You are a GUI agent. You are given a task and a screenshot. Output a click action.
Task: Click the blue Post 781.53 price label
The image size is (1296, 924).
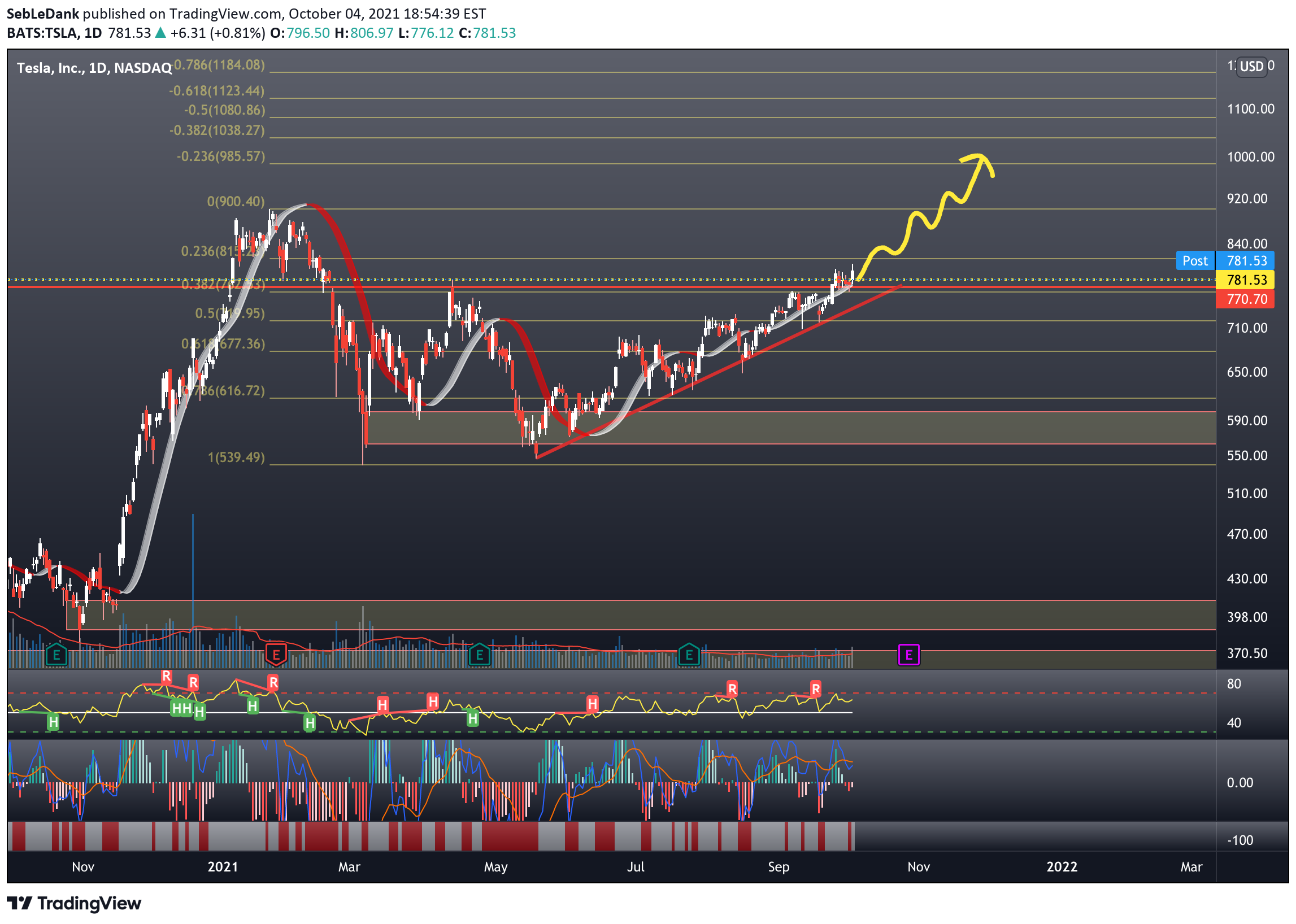click(x=1225, y=261)
